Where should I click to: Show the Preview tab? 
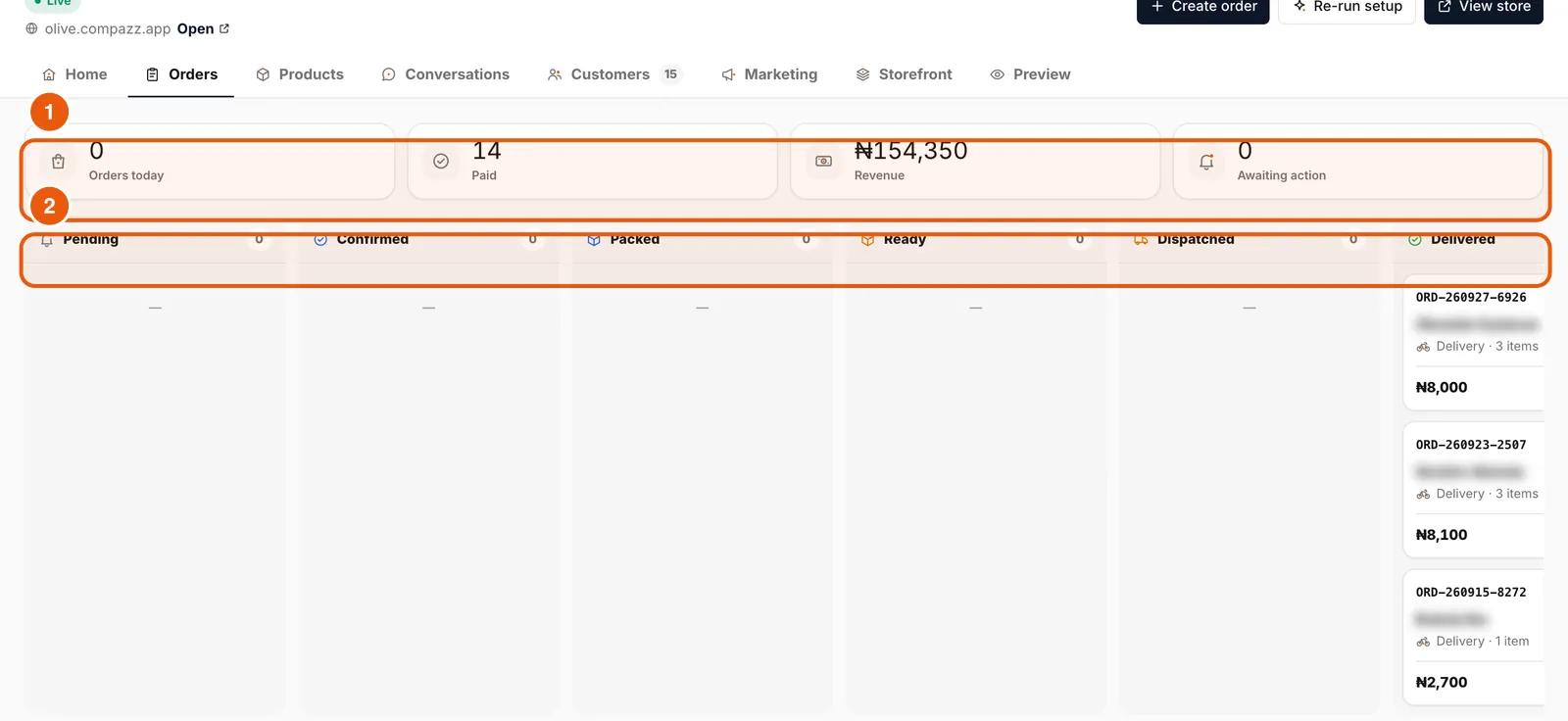1030,74
